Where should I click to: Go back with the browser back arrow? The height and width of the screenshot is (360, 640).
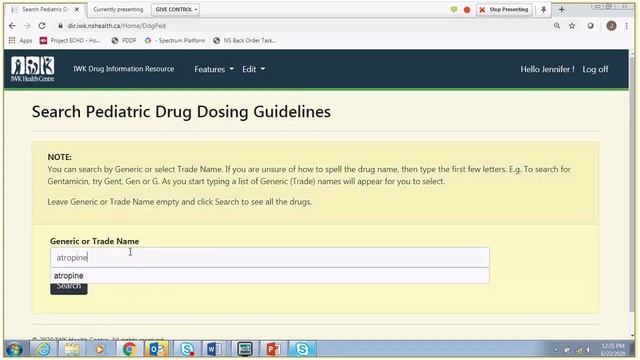pyautogui.click(x=12, y=26)
